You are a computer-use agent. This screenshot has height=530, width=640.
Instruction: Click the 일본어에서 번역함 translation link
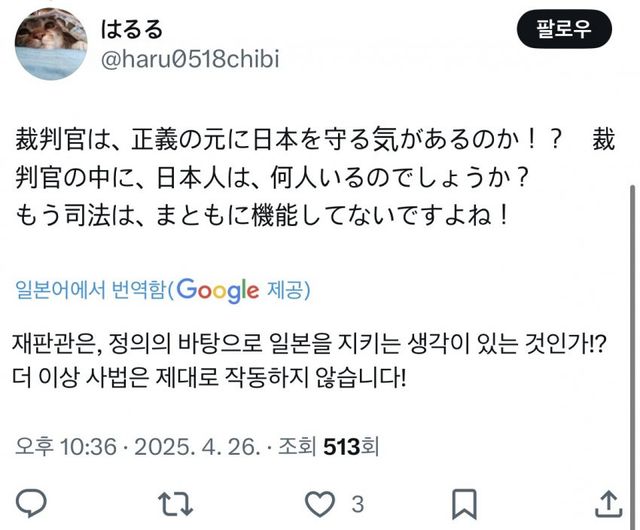(89, 291)
